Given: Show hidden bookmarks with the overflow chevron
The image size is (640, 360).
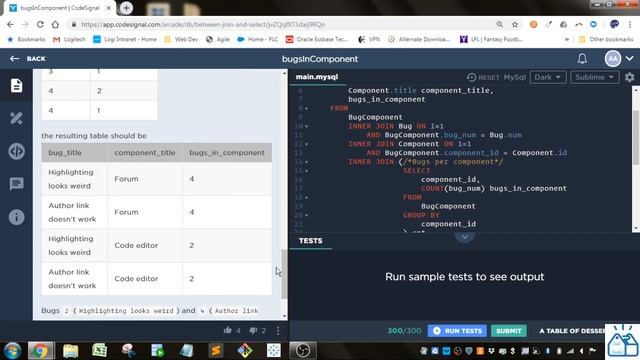Looking at the screenshot, I should point(567,40).
